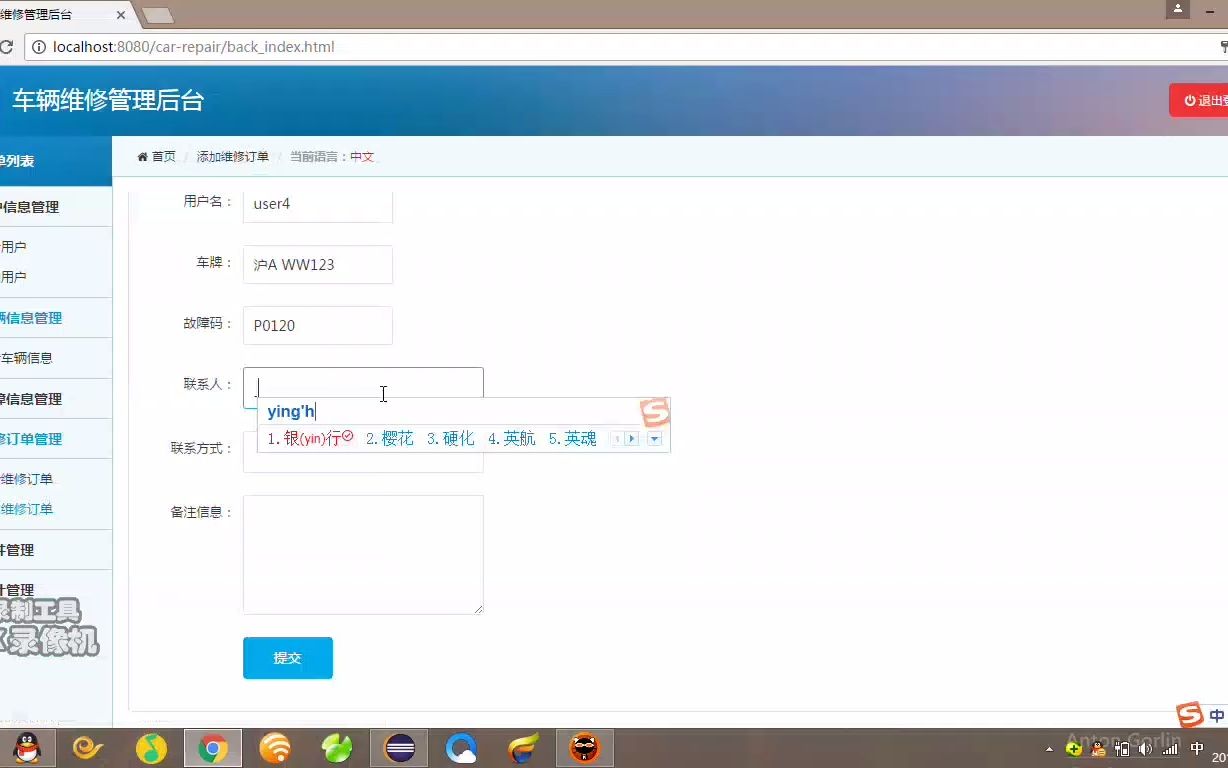Click the Sogou browser flame icon on taskbar

pos(521,748)
